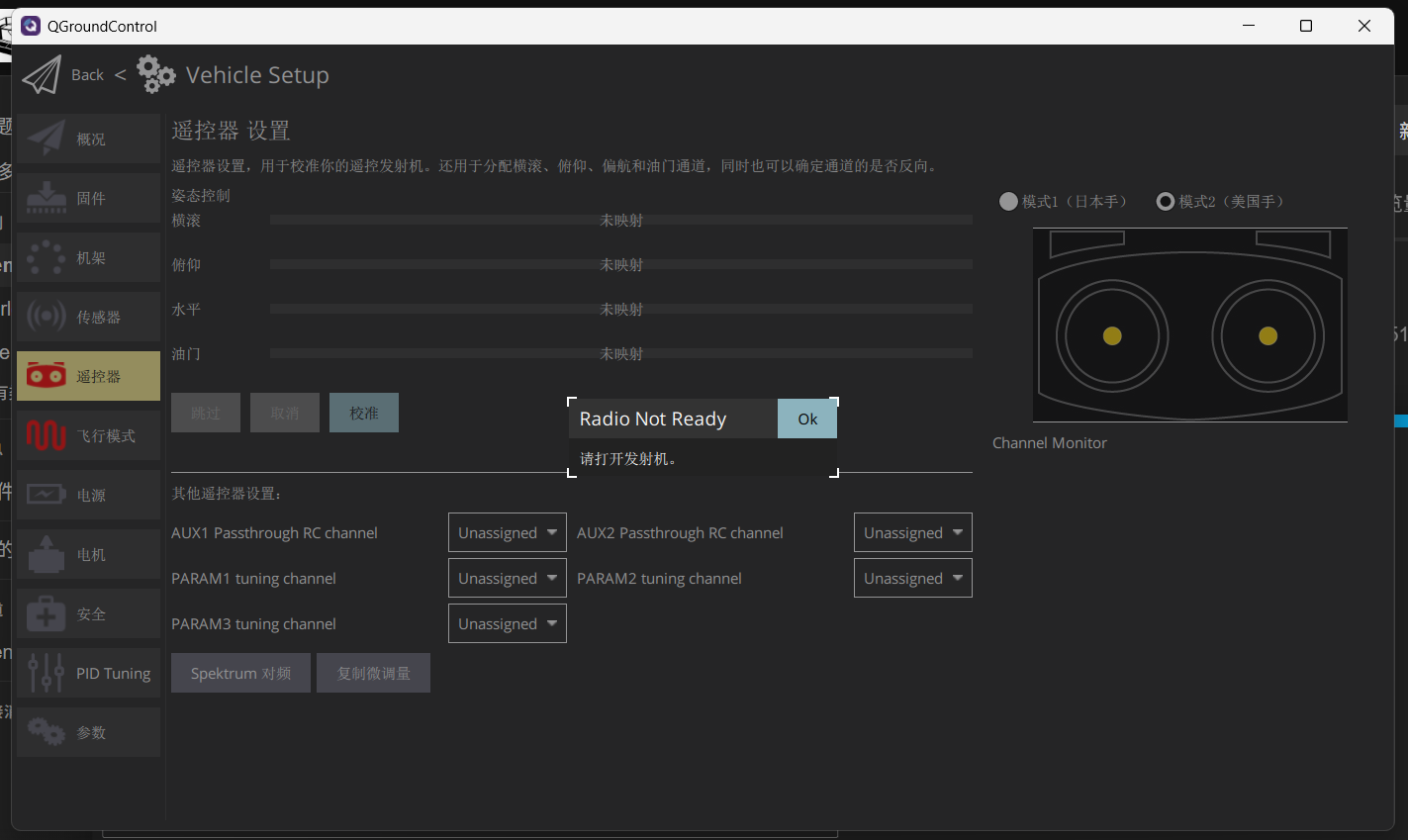Click the 横滚 roll channel bar

[620, 220]
